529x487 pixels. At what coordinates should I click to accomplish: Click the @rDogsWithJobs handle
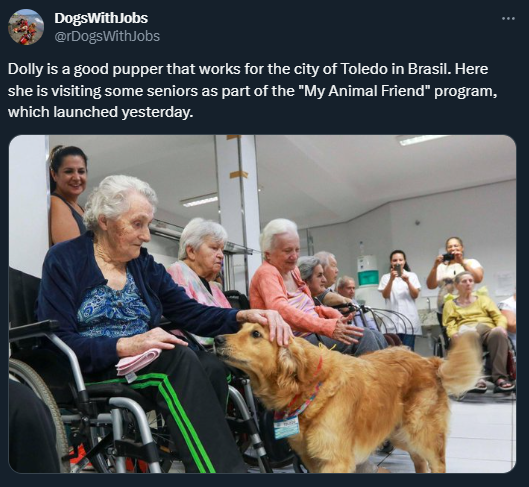tap(107, 36)
